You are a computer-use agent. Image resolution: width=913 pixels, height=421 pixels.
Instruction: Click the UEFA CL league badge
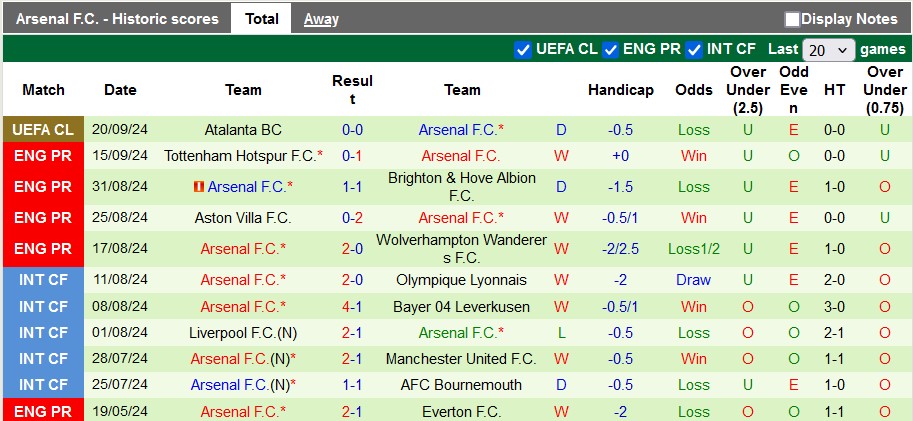pos(43,130)
